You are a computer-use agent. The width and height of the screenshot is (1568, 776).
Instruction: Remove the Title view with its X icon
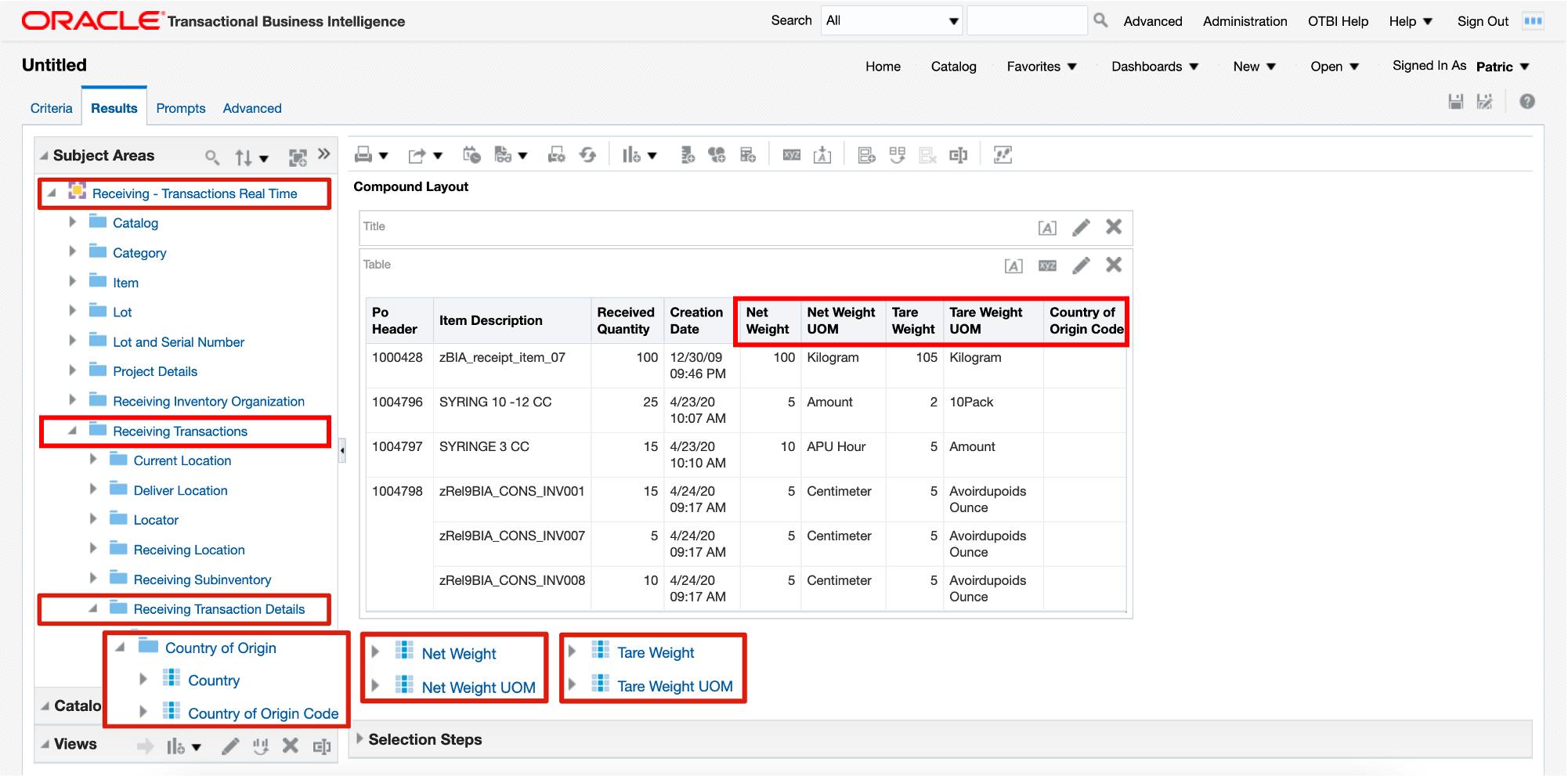(1114, 226)
